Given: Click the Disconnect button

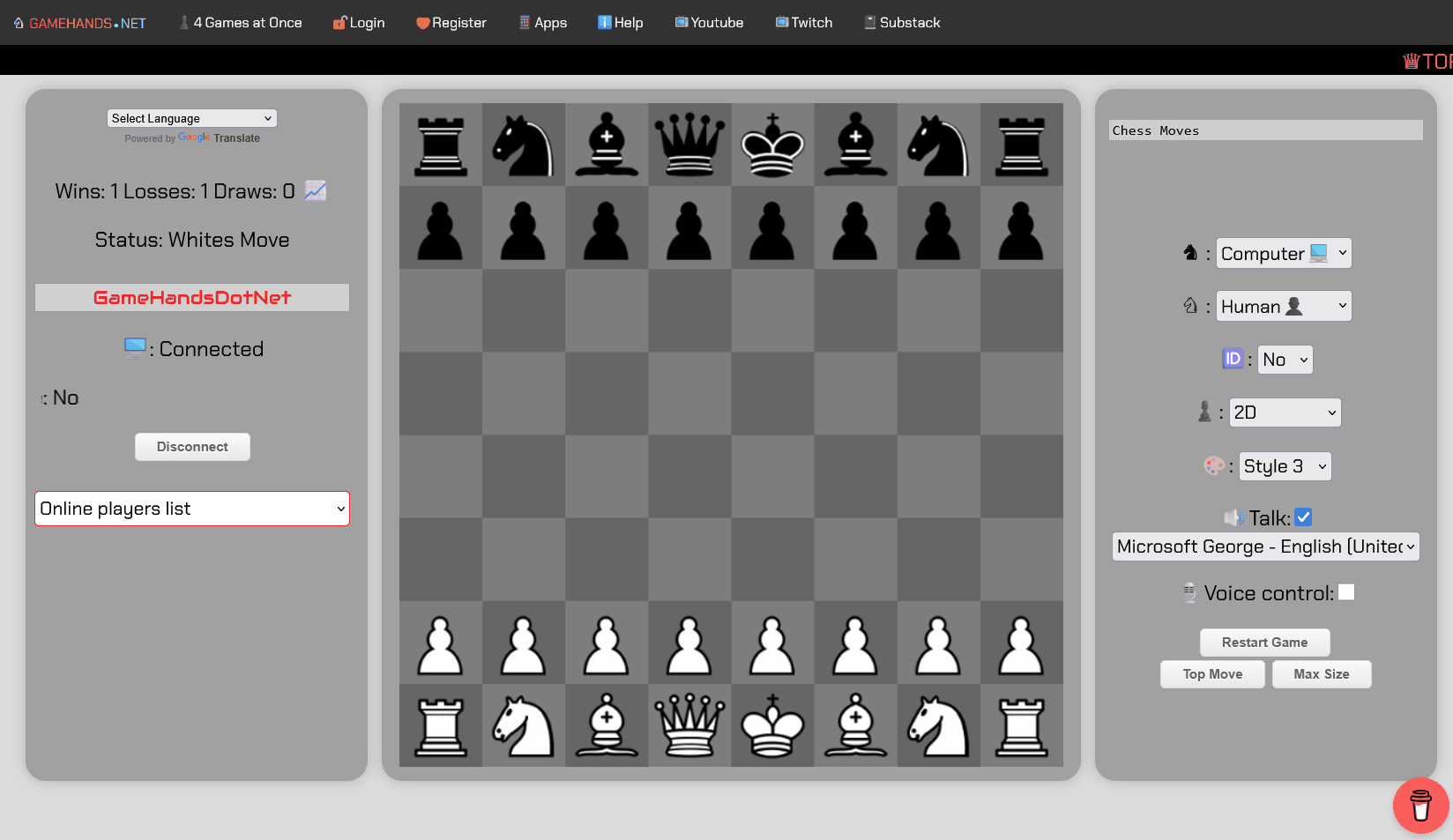Looking at the screenshot, I should [192, 447].
